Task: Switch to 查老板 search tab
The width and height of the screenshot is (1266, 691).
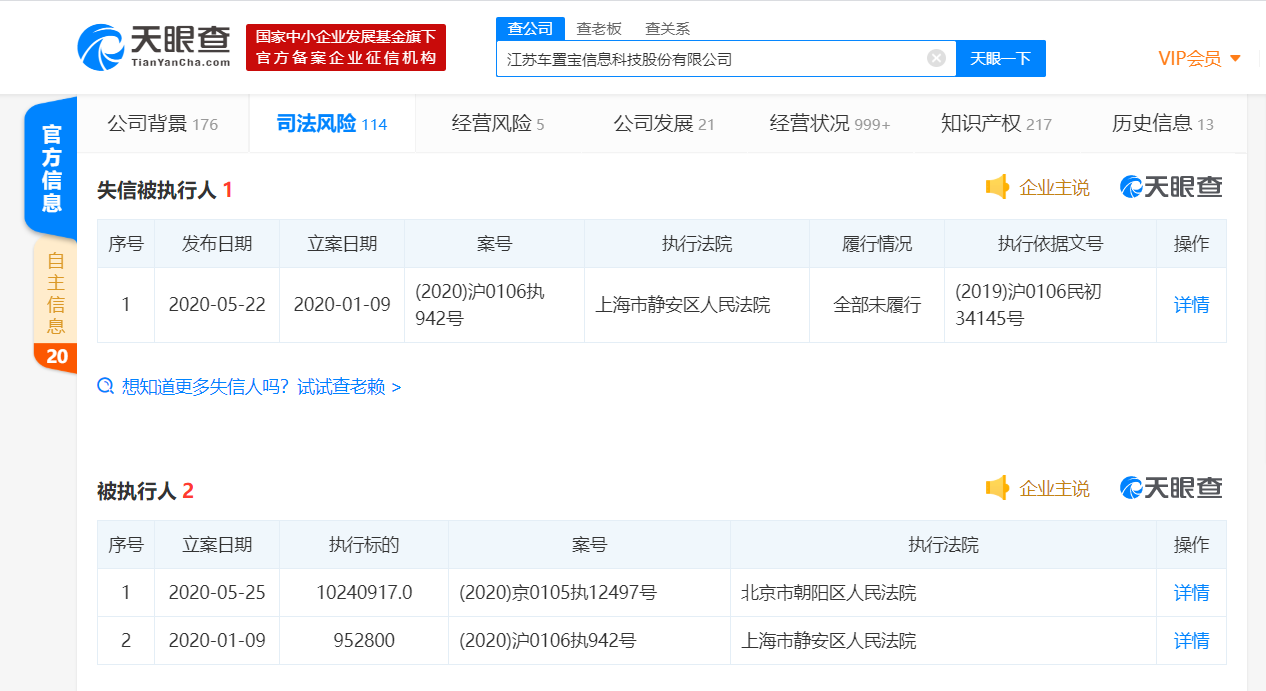Action: [599, 29]
